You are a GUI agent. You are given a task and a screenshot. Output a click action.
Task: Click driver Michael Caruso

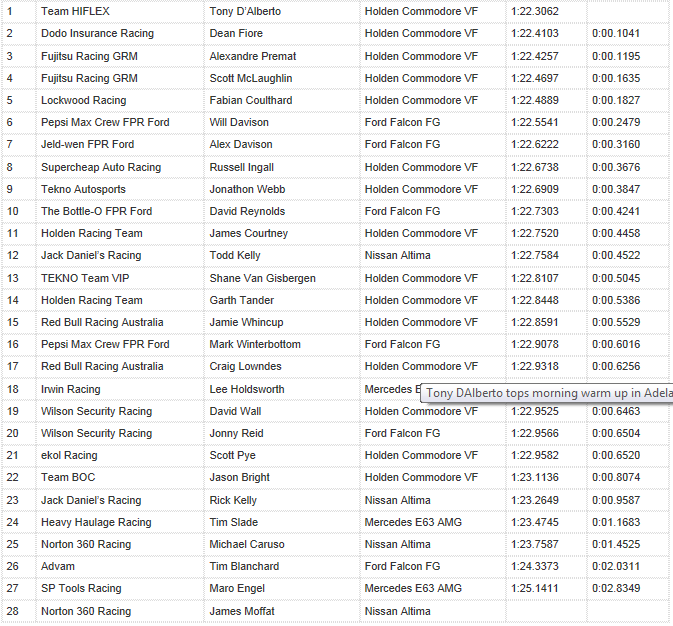click(247, 544)
